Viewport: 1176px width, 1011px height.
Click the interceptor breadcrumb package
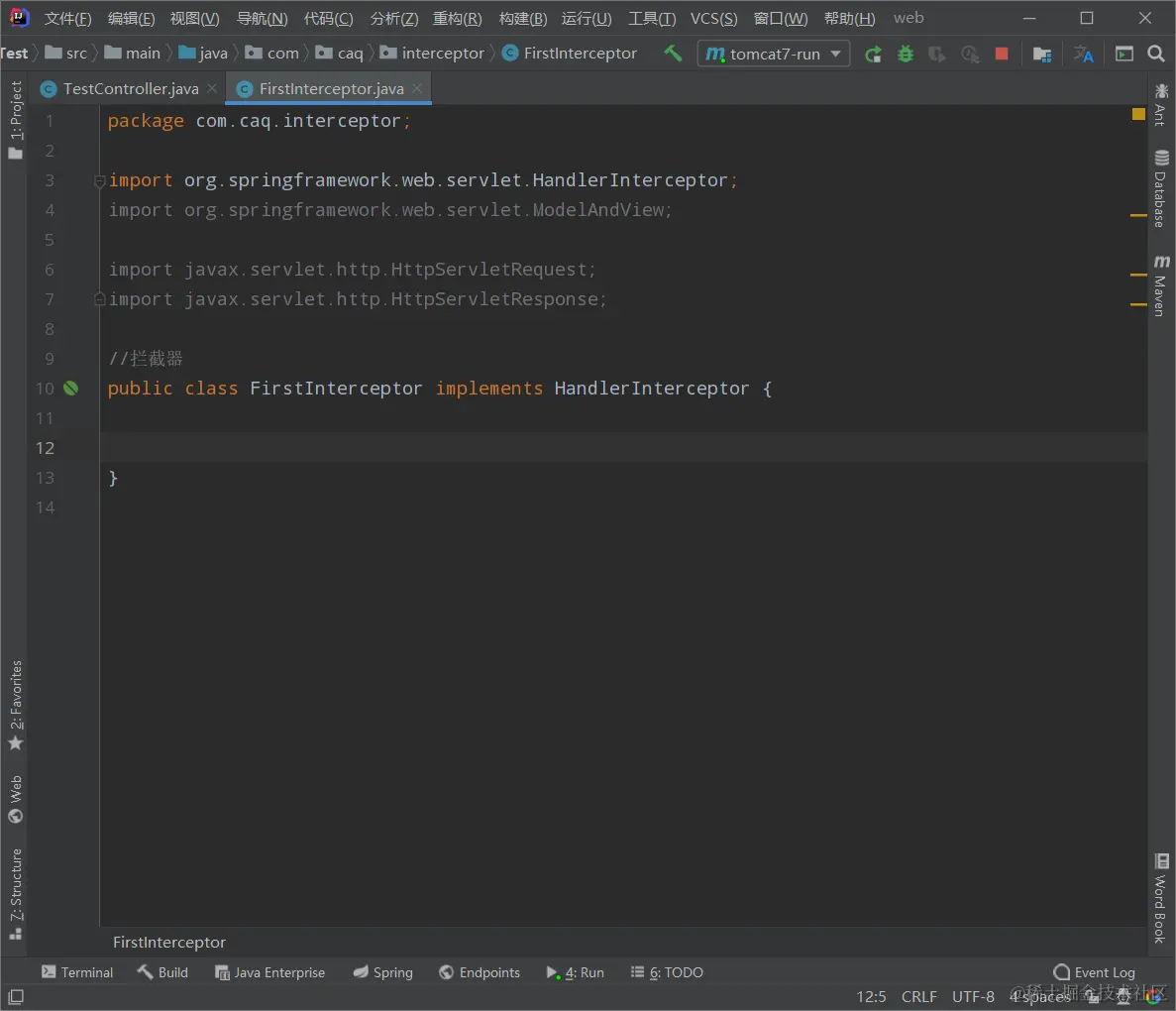432,54
